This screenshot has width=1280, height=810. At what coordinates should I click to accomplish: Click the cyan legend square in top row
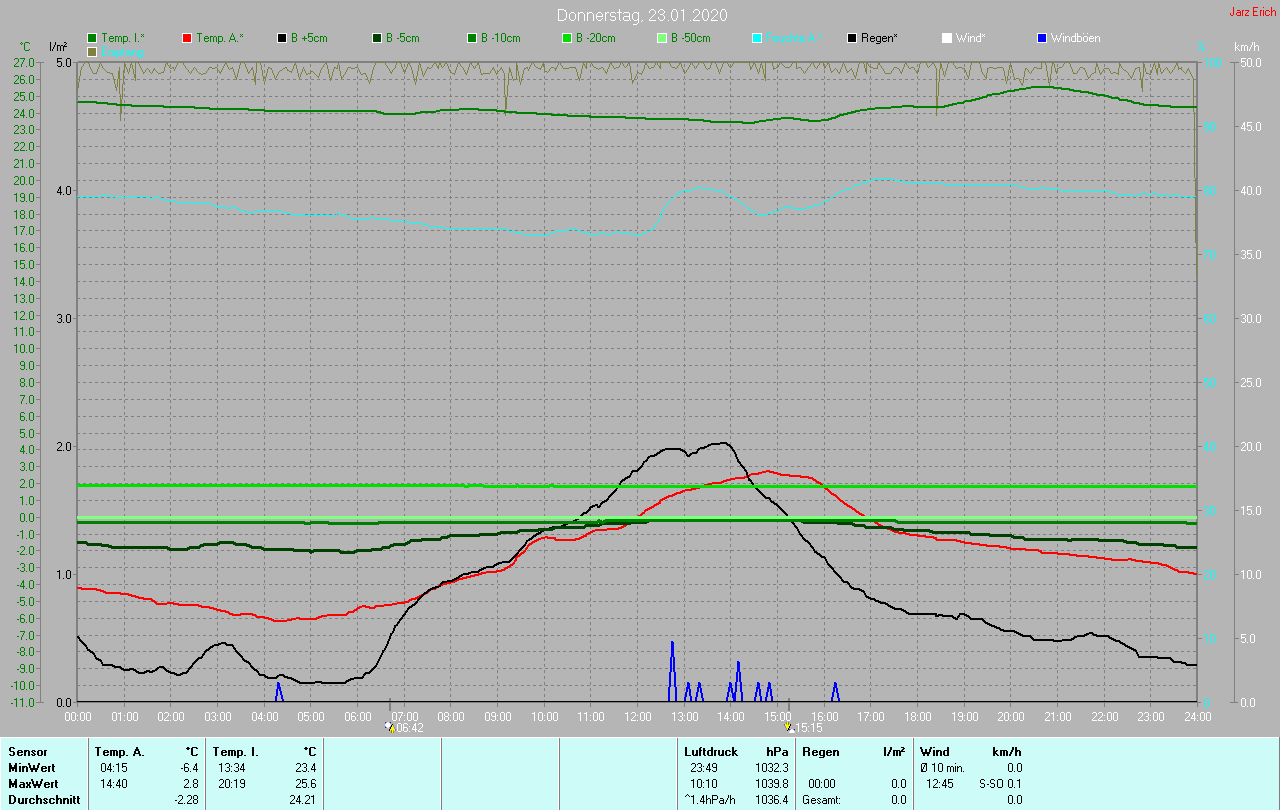[x=757, y=38]
